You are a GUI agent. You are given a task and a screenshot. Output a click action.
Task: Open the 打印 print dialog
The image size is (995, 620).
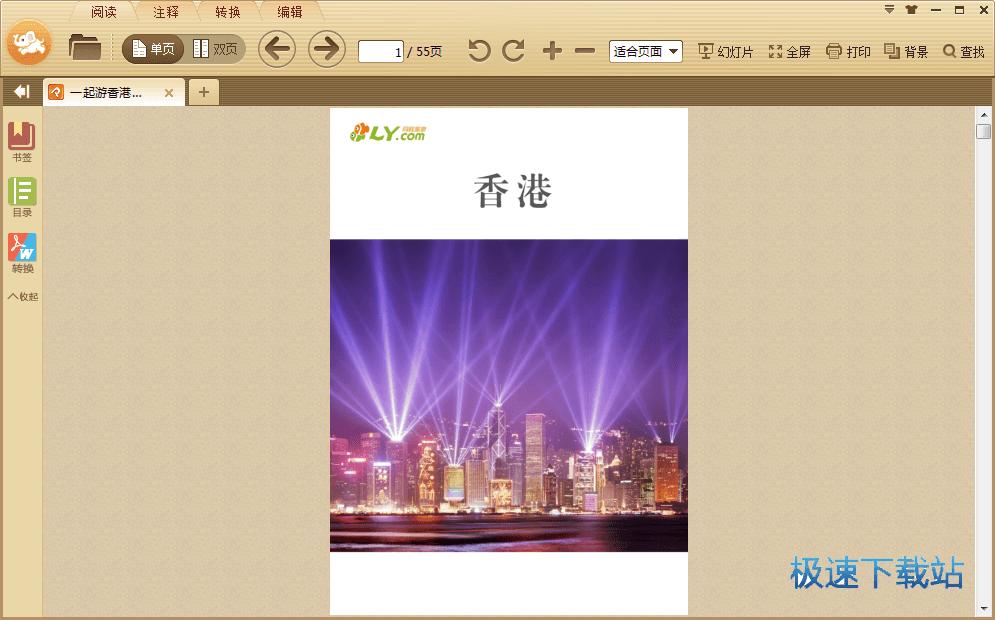coord(847,49)
